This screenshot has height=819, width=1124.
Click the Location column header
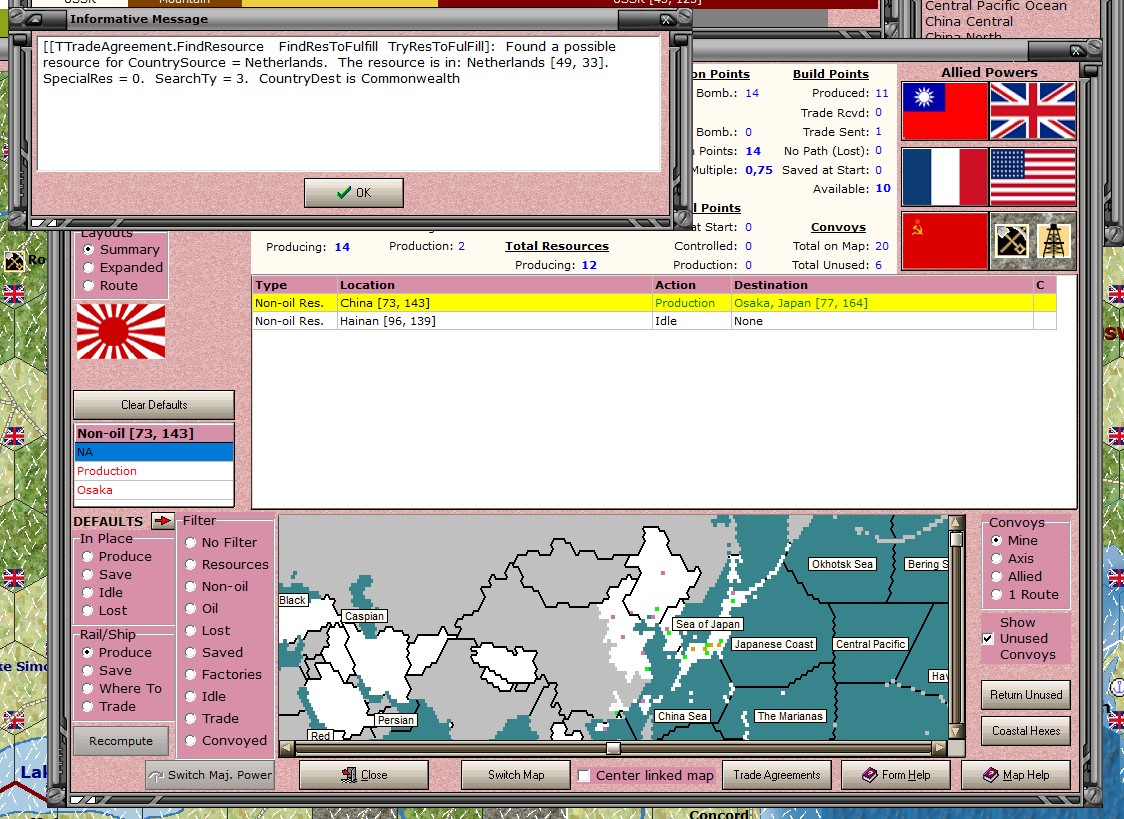pos(494,285)
